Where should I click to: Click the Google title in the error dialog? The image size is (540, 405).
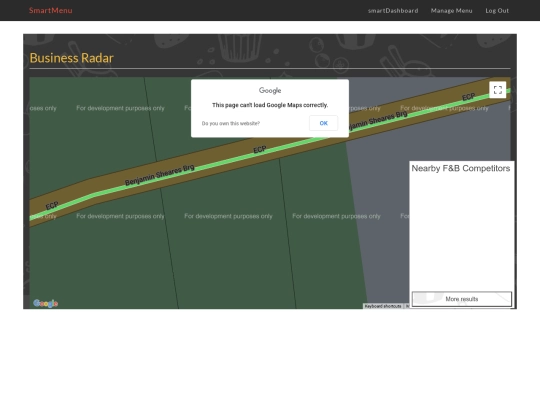270,90
